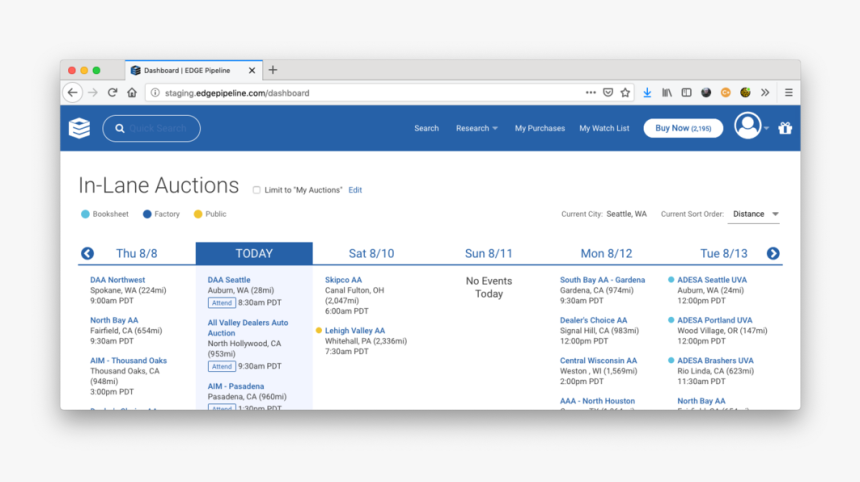Image resolution: width=860 pixels, height=482 pixels.
Task: Select the Thu 8/8 day header
Action: 137,253
